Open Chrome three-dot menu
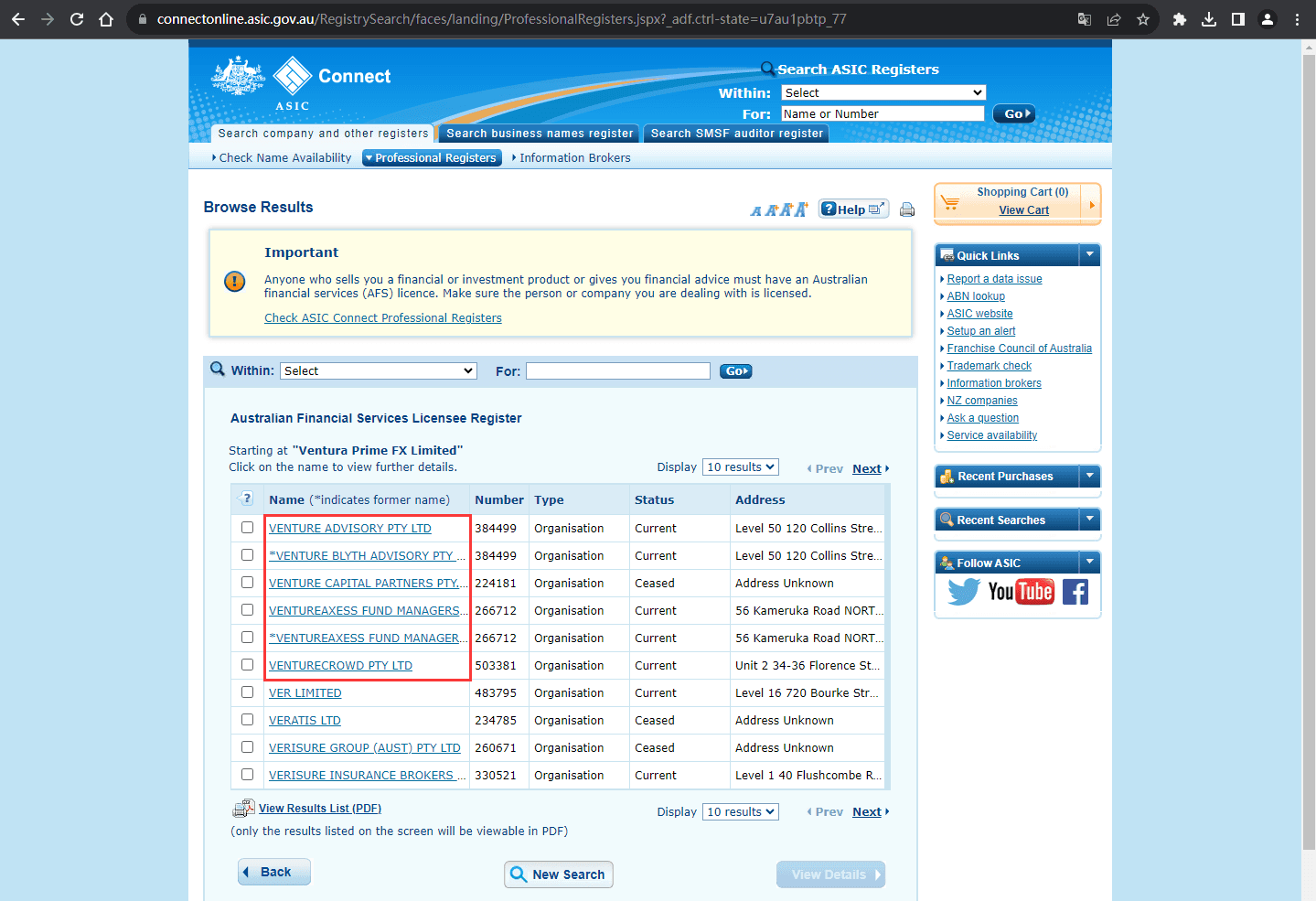The image size is (1316, 901). coord(1297,19)
